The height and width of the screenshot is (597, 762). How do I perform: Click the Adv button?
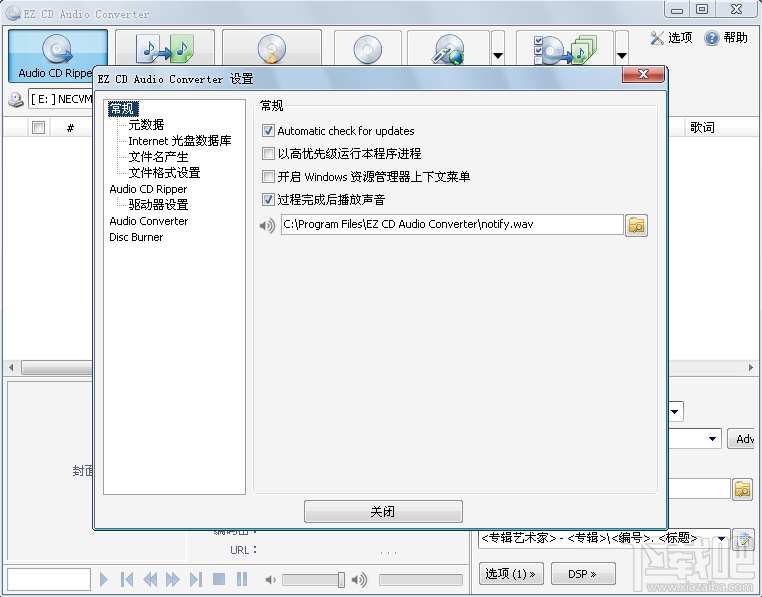(743, 439)
